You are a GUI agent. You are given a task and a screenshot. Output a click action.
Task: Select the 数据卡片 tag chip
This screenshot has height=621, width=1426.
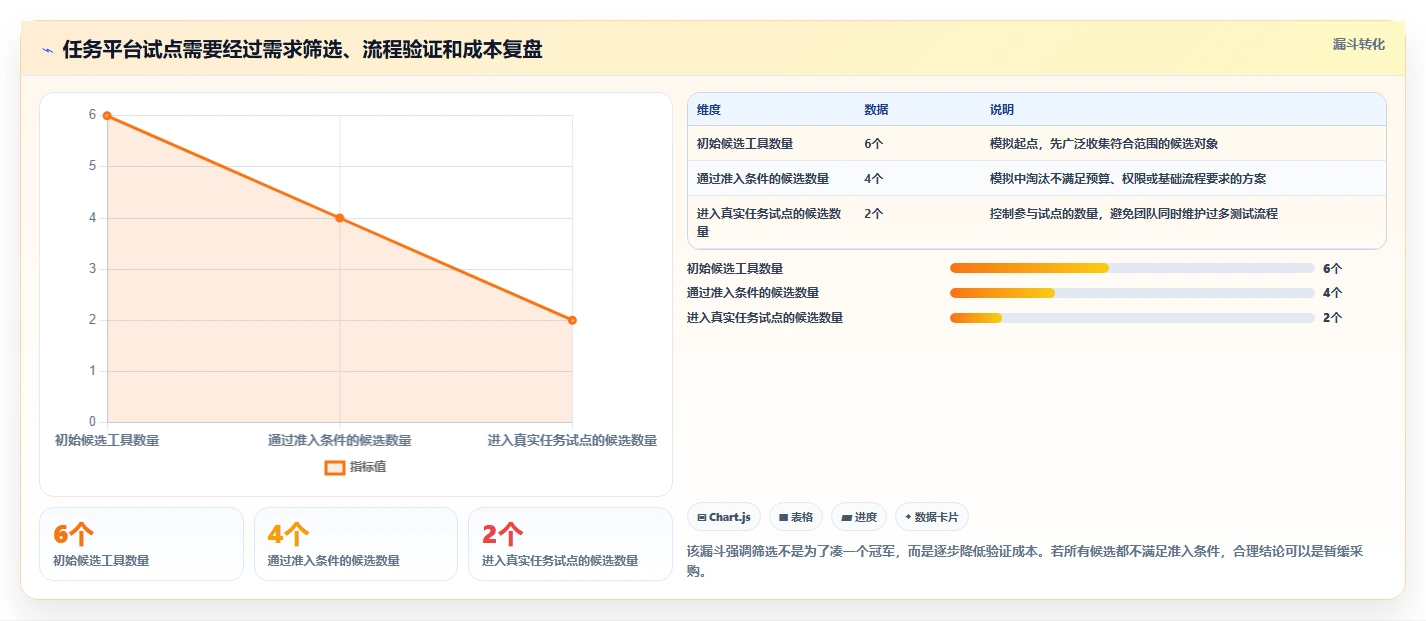(931, 517)
